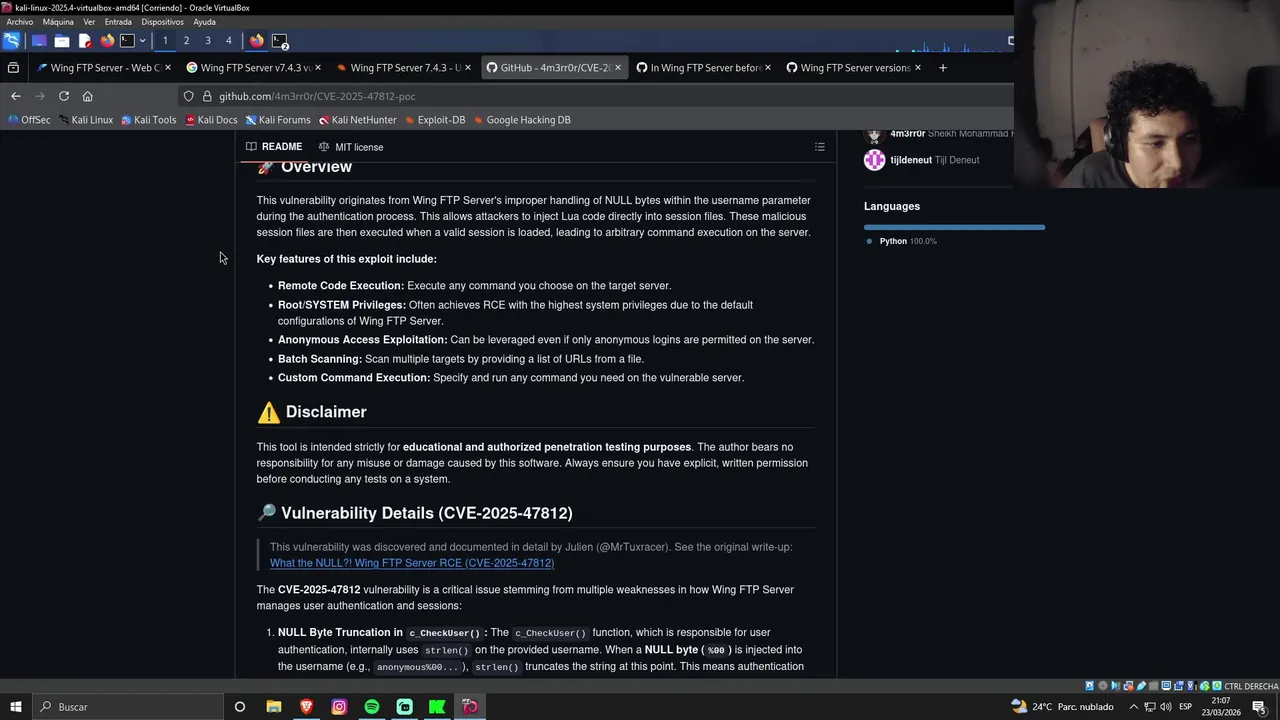Open the Archivo VirtualBox menu
Viewport: 1280px width, 720px height.
click(x=19, y=22)
